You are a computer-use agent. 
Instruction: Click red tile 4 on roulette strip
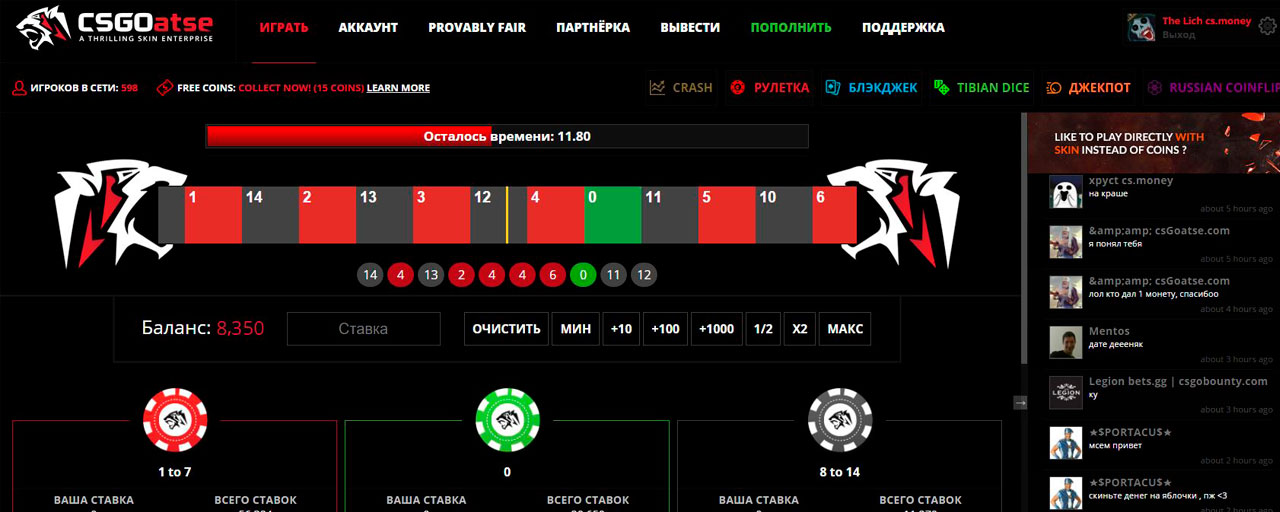555,214
